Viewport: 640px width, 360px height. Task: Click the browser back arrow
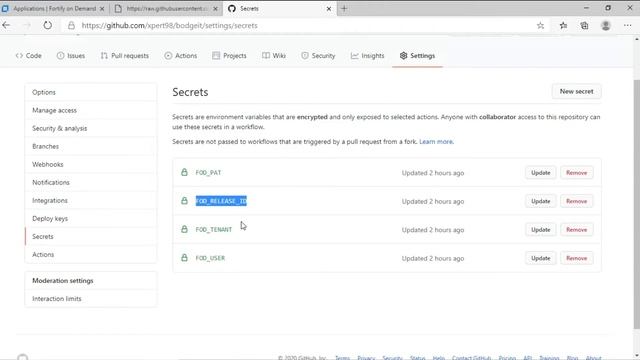click(x=6, y=25)
